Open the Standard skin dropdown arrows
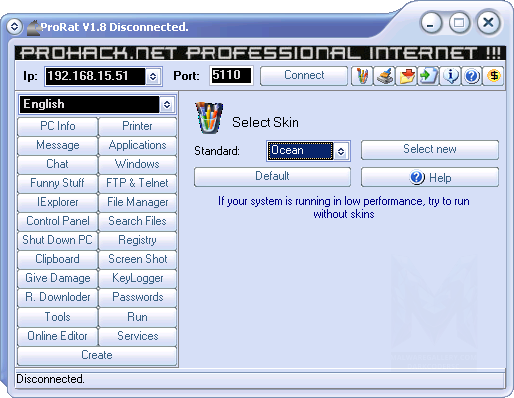Viewport: 514px width, 398px height. coord(341,151)
